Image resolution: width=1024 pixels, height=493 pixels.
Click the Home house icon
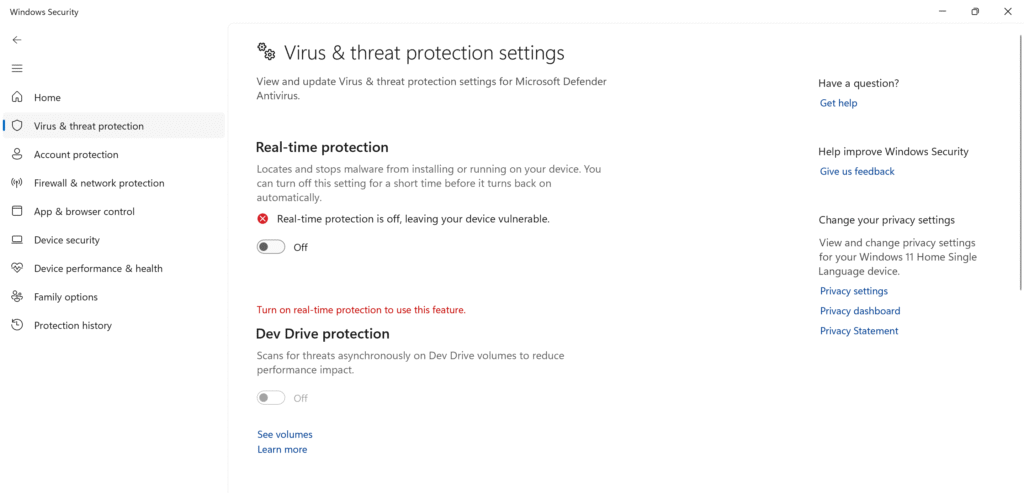point(17,97)
